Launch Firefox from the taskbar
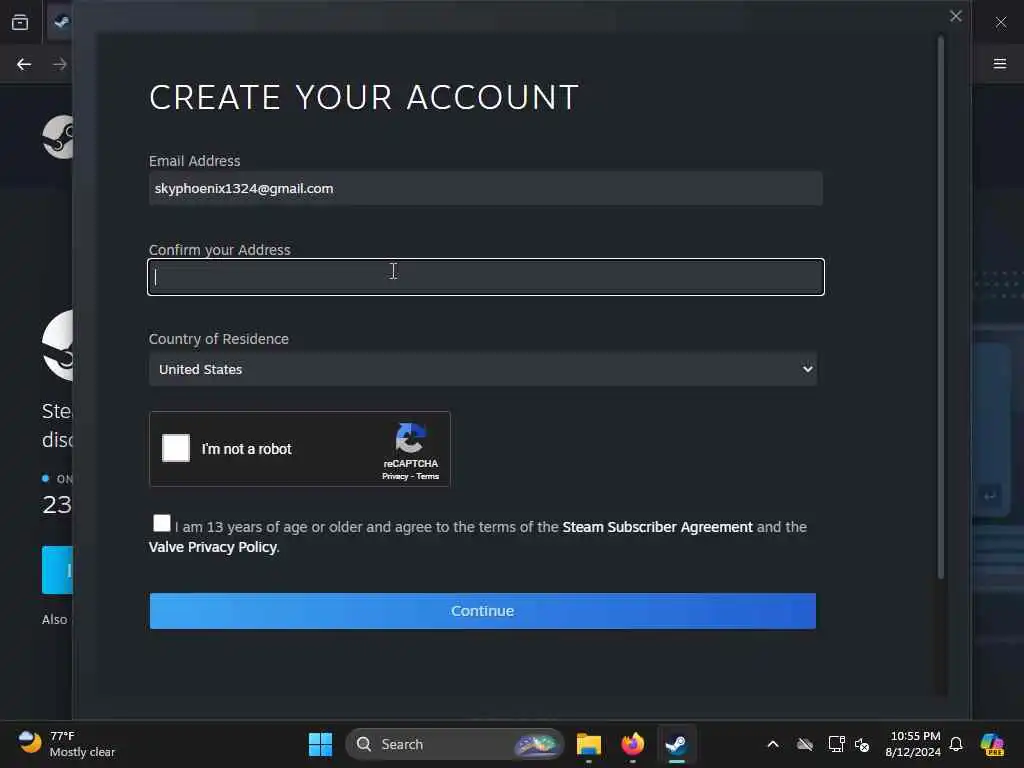 (632, 744)
